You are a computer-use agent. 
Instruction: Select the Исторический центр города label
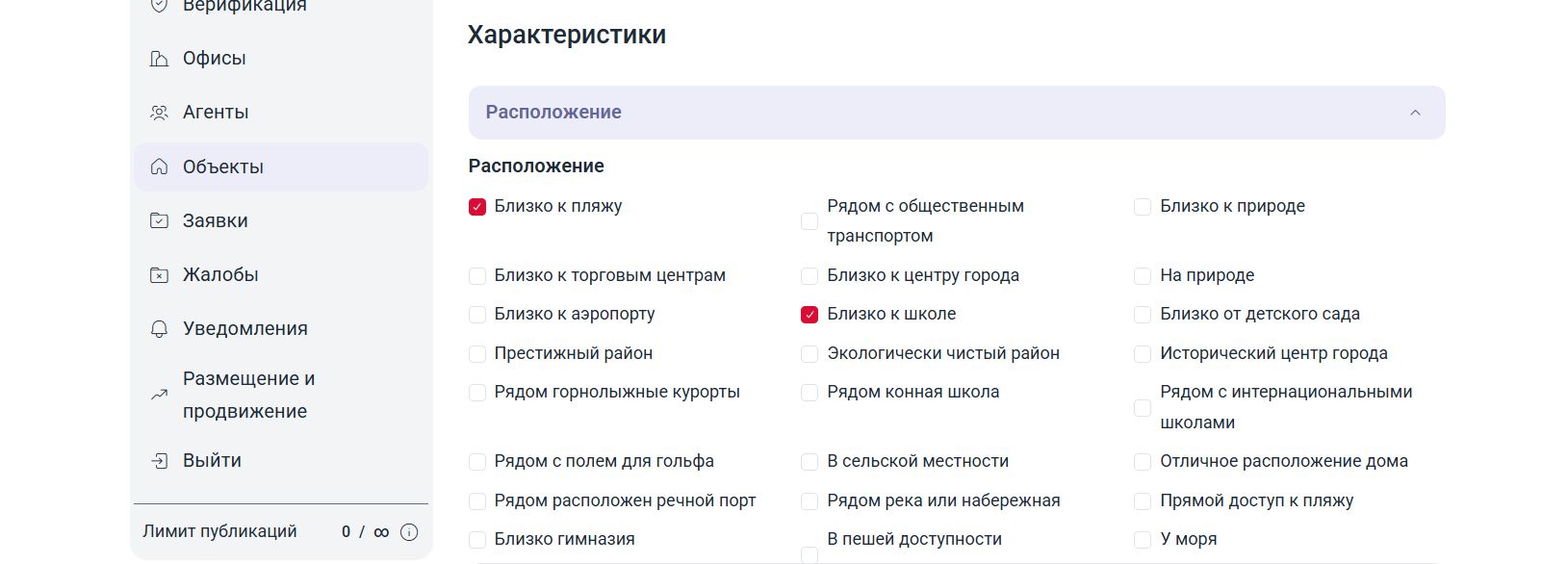coord(1273,353)
